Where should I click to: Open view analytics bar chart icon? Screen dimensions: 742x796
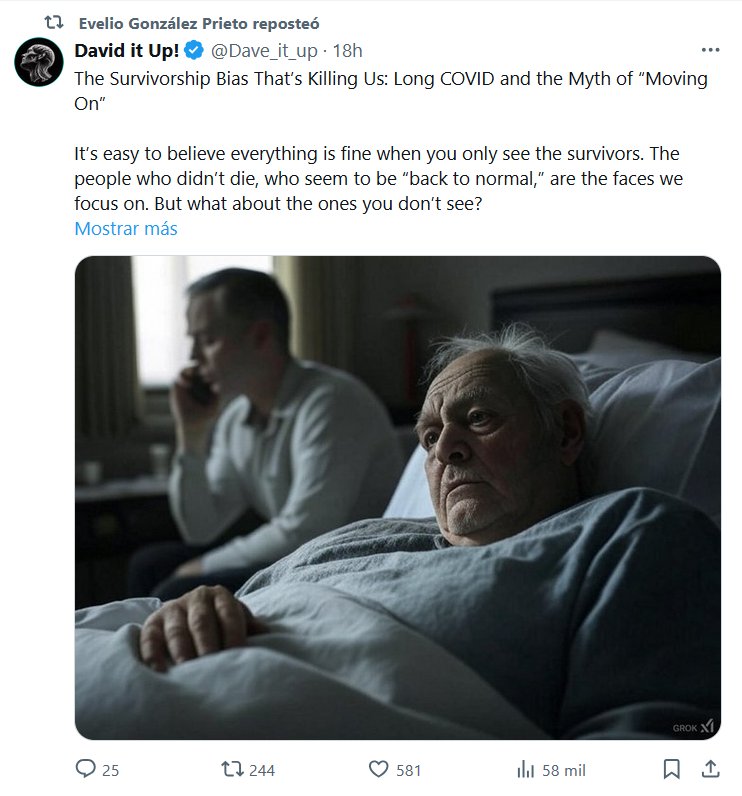[524, 769]
